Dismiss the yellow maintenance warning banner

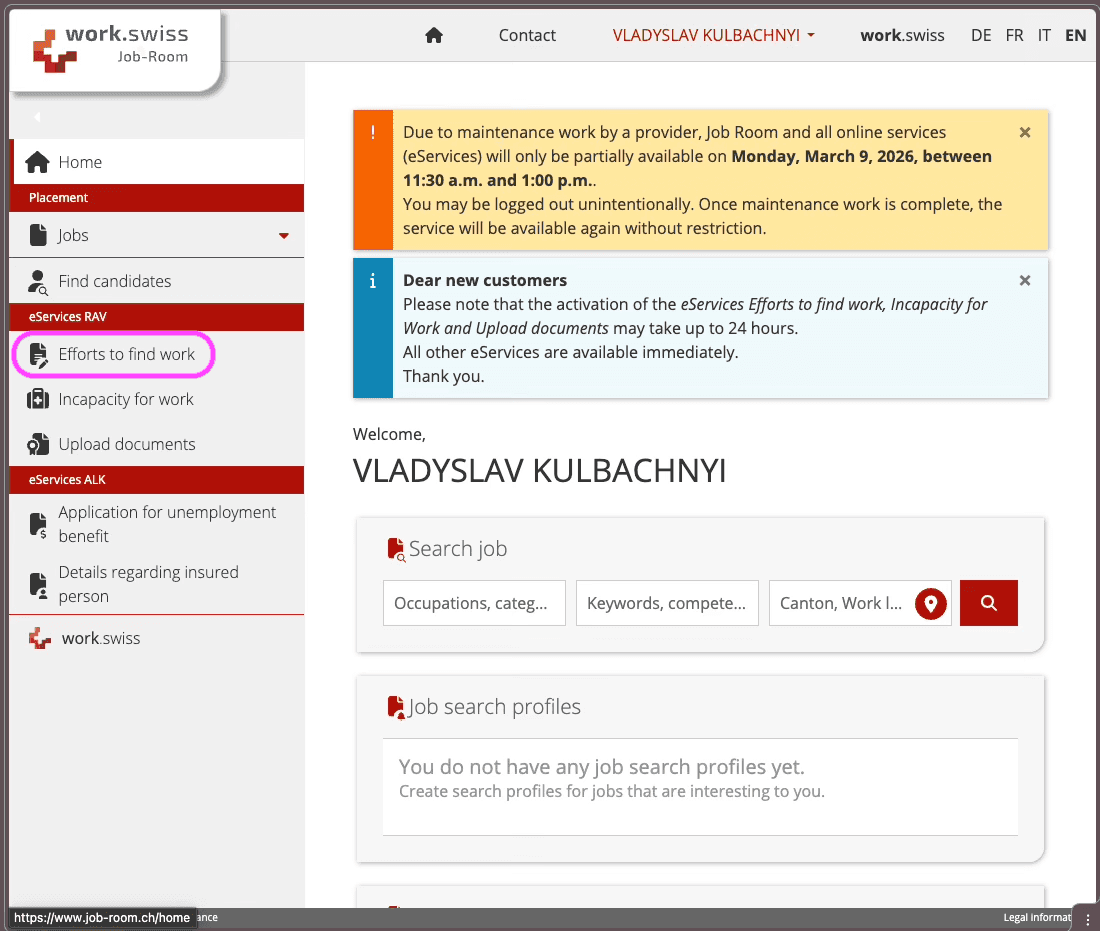click(x=1025, y=132)
